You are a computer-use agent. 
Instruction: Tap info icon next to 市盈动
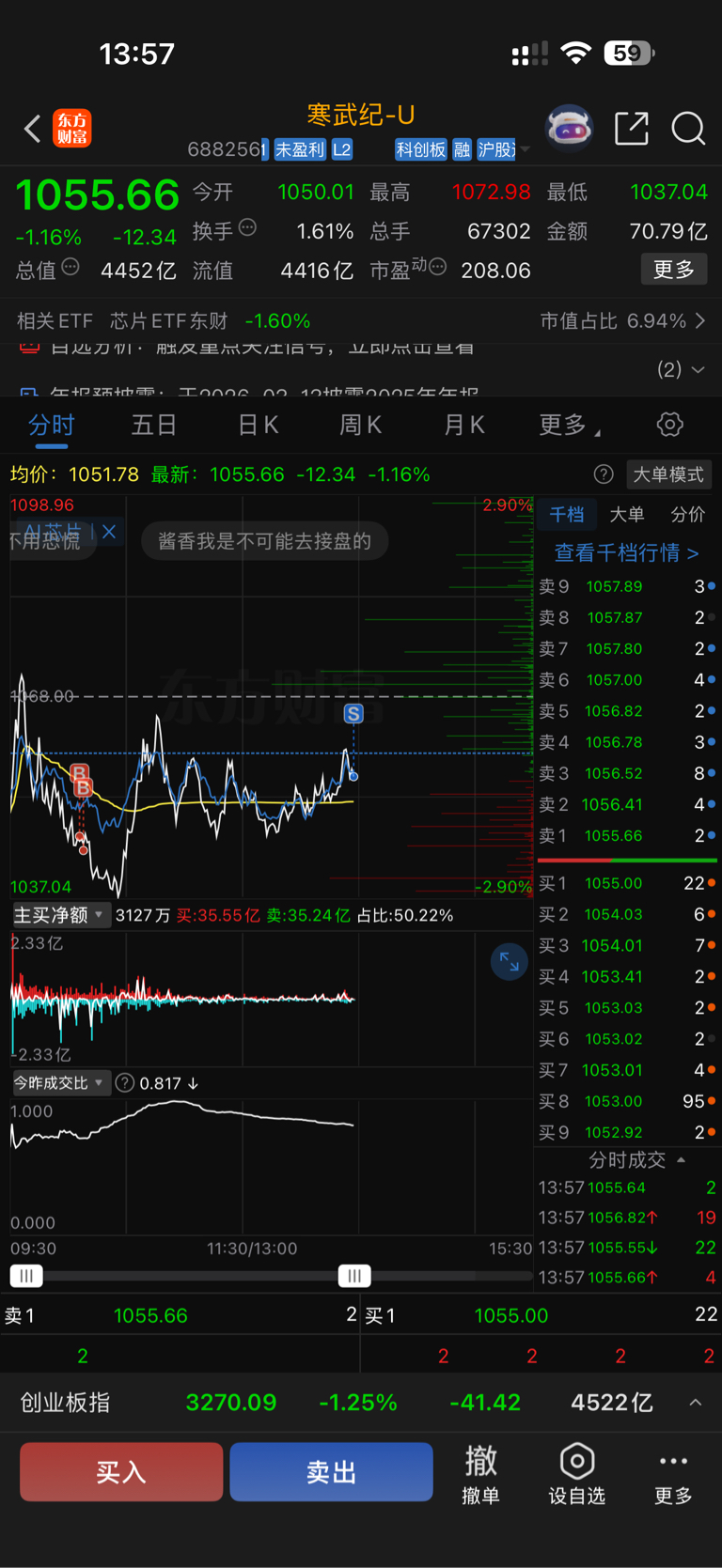click(x=437, y=267)
